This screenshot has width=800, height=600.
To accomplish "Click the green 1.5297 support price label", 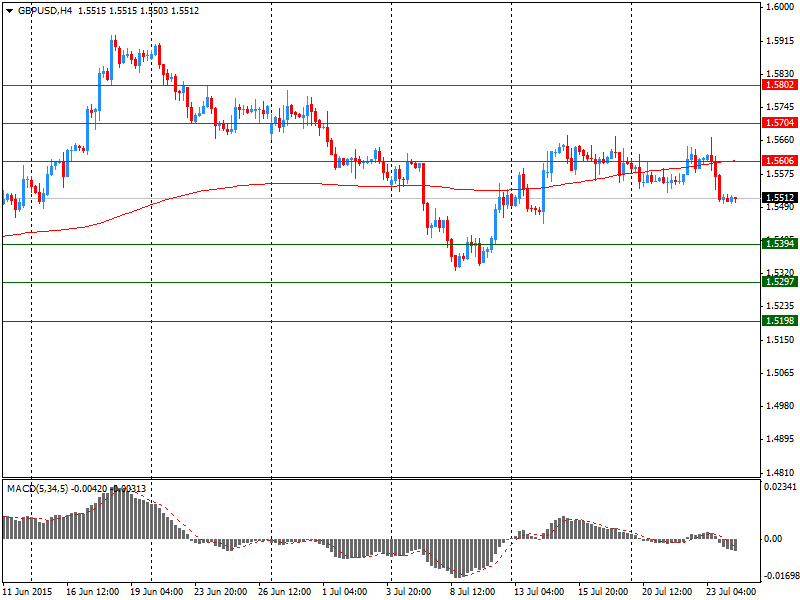I will (780, 282).
